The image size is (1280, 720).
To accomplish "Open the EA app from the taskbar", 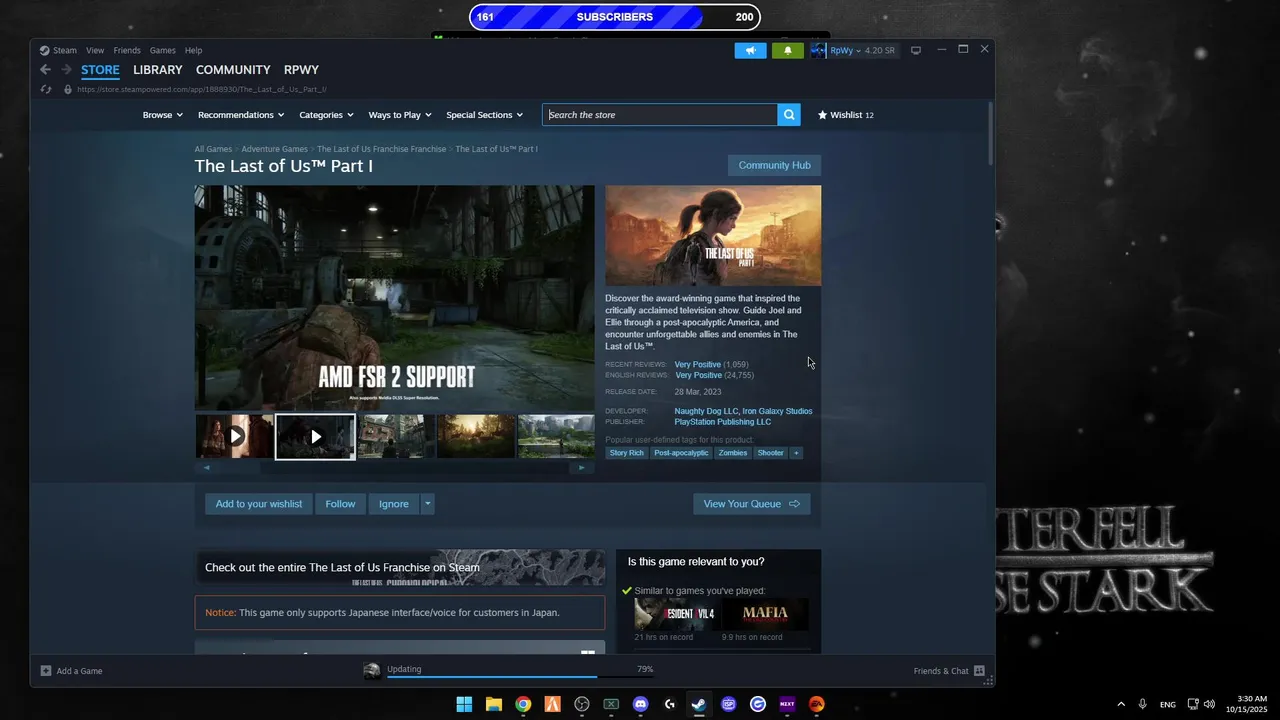I will coord(817,704).
